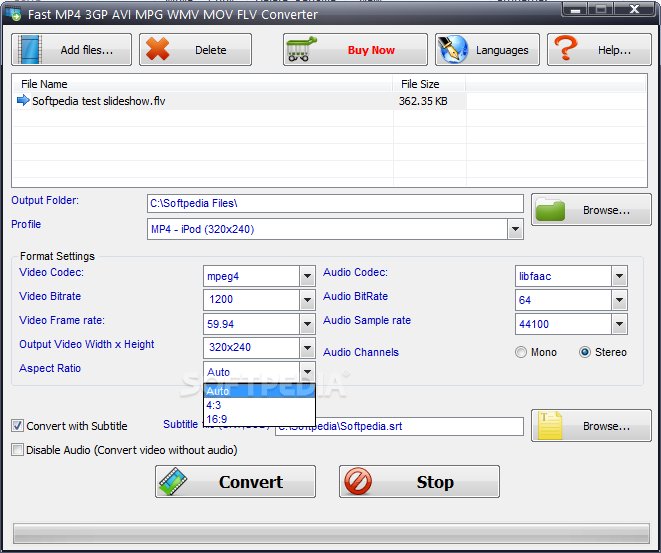The width and height of the screenshot is (661, 553).
Task: Click the Add files... button label
Action: pos(87,50)
